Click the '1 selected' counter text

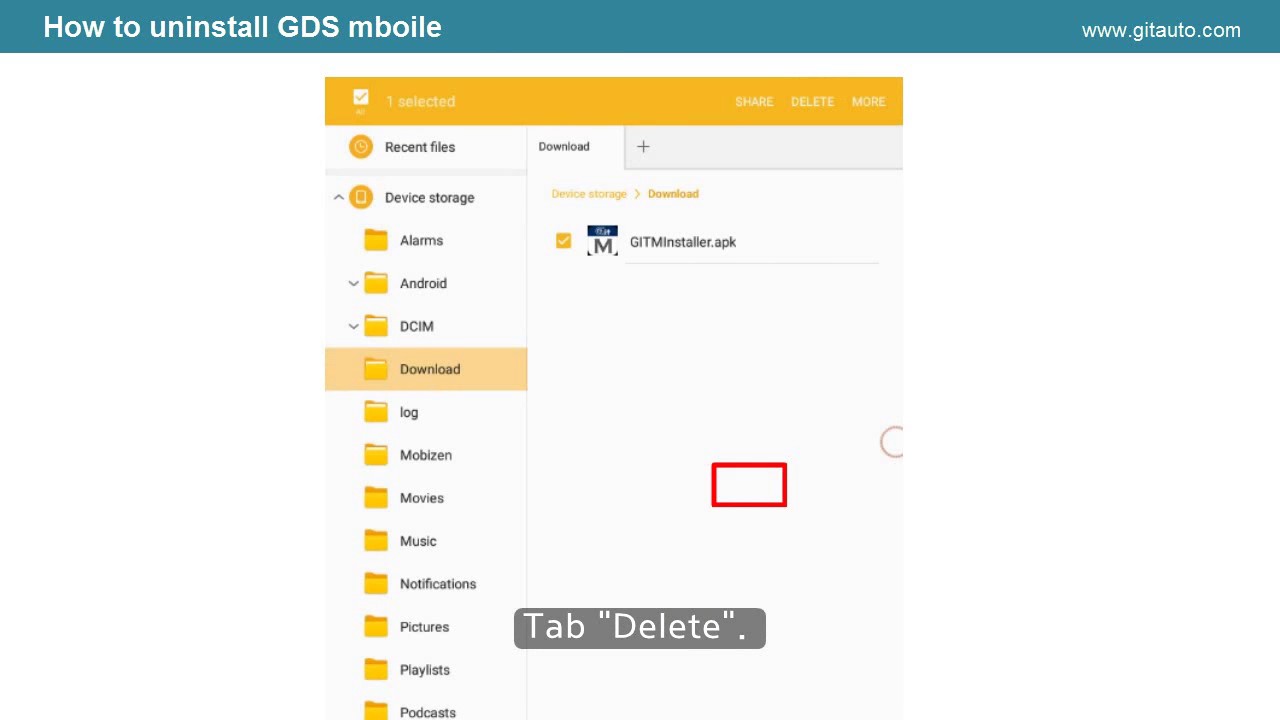pos(420,102)
